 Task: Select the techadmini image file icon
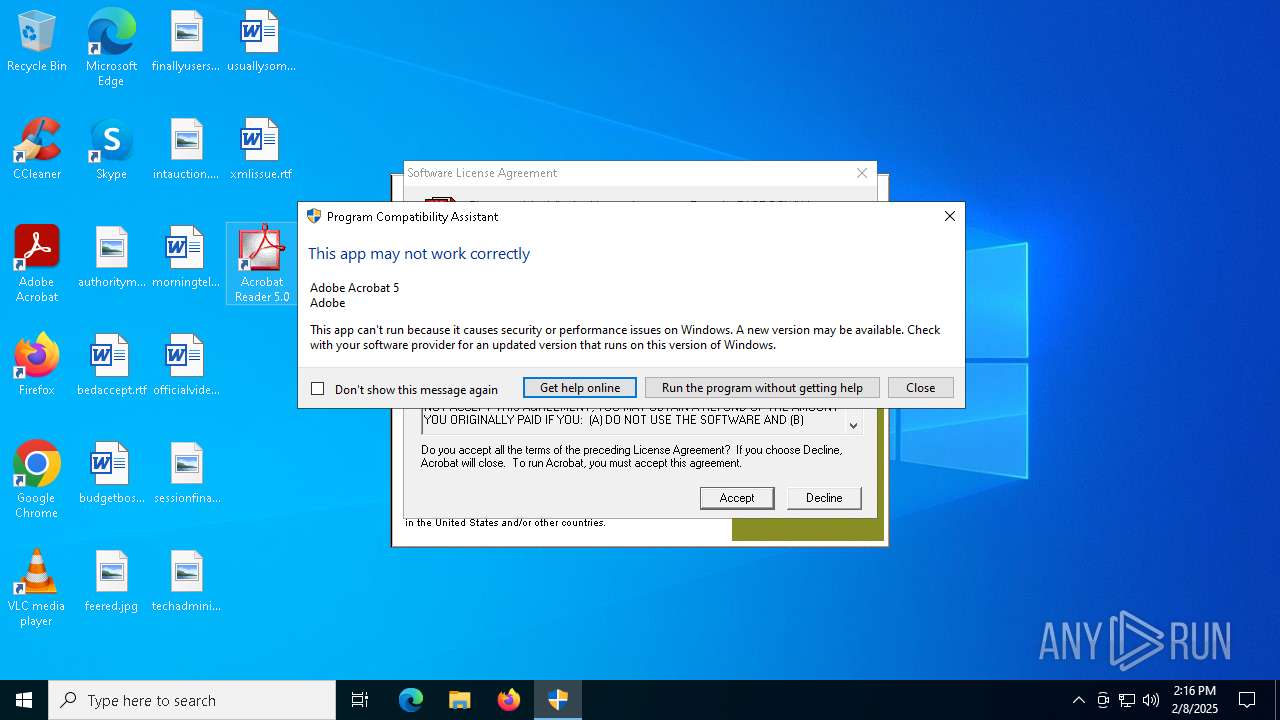click(x=186, y=582)
